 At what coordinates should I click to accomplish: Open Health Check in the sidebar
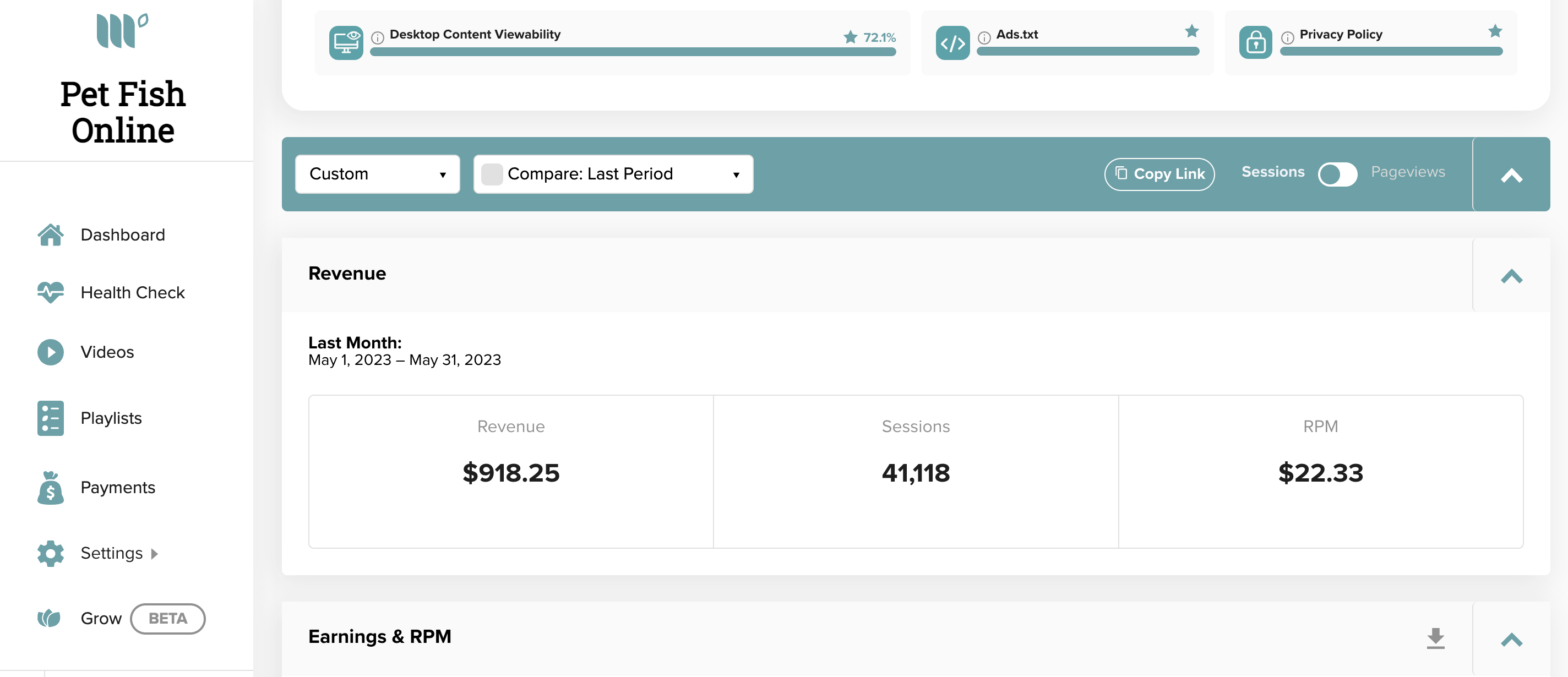[132, 293]
